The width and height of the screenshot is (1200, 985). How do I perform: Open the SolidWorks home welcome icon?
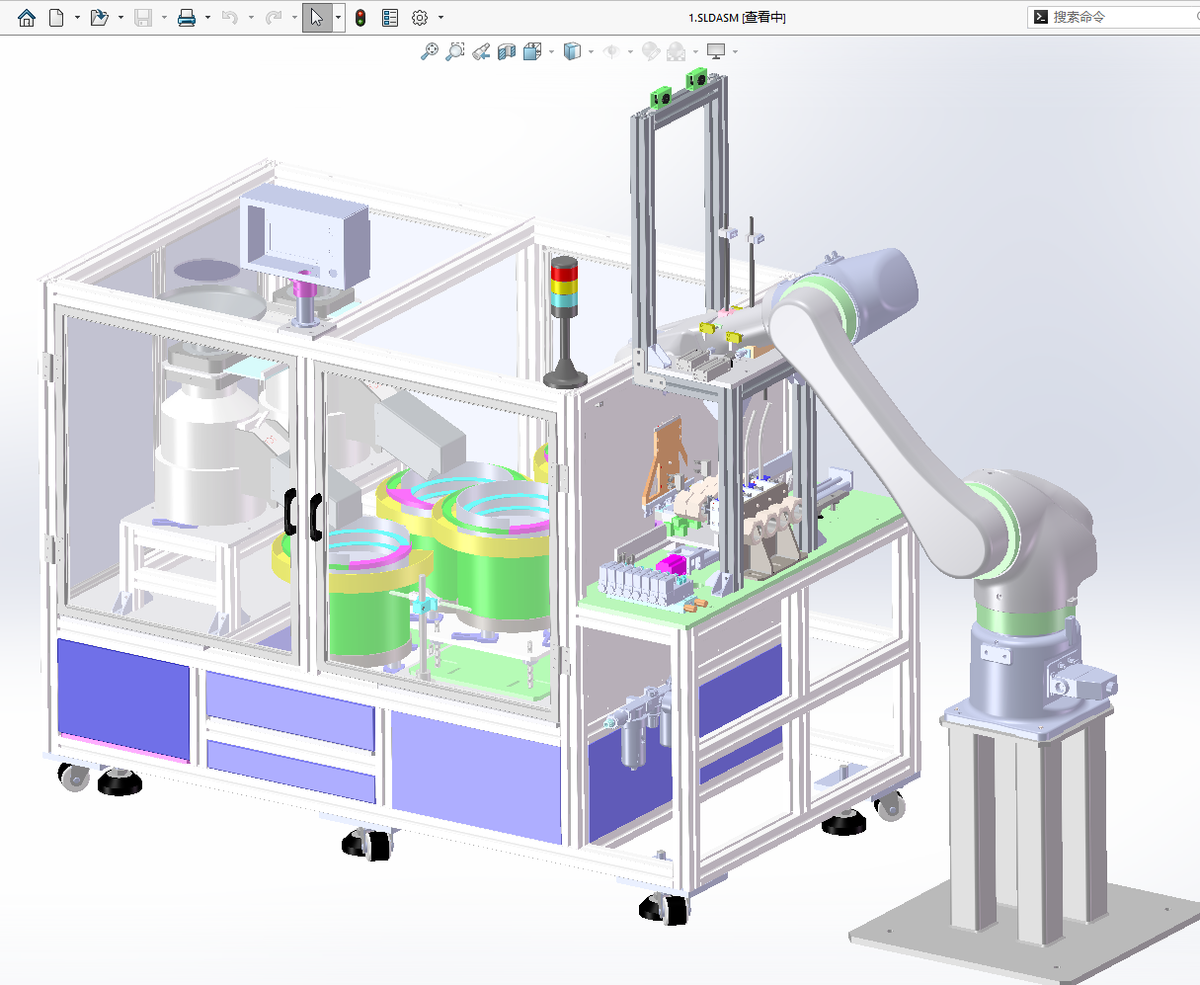coord(26,17)
